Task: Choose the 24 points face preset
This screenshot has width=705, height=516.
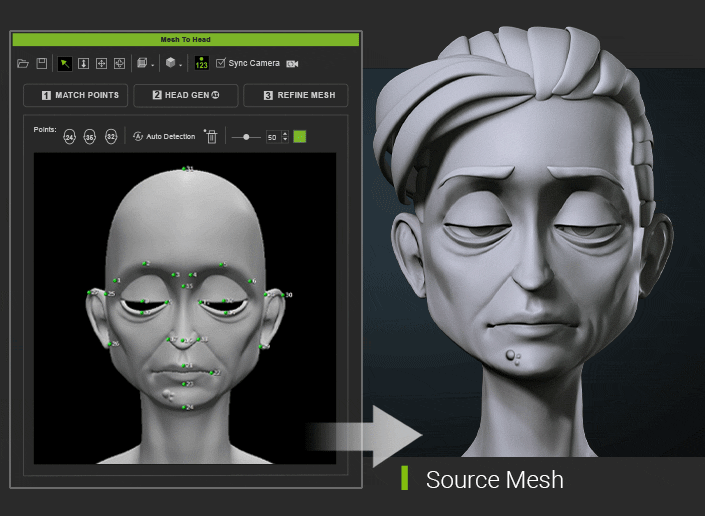Action: pos(70,136)
